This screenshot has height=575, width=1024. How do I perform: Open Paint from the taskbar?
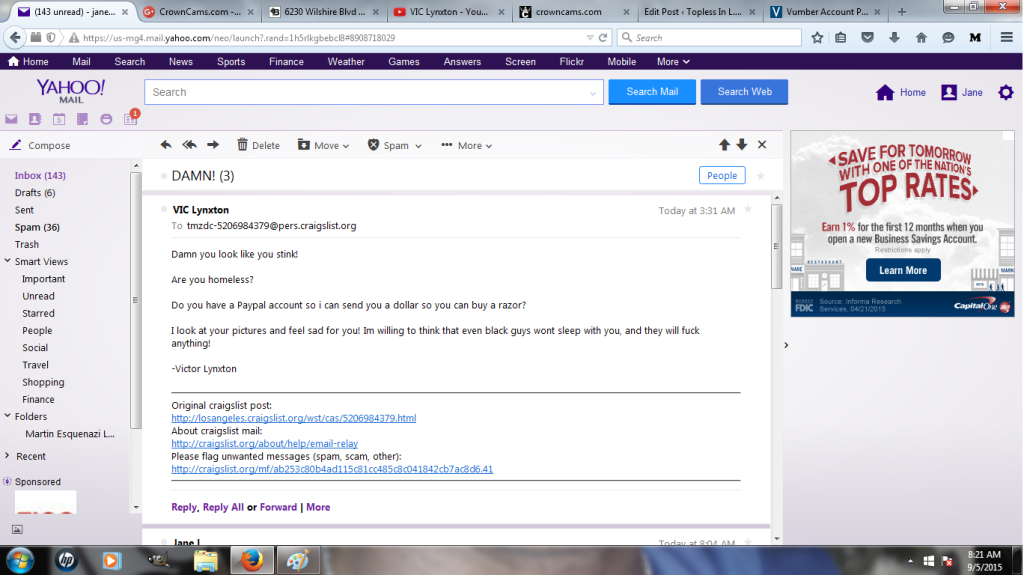coord(298,561)
